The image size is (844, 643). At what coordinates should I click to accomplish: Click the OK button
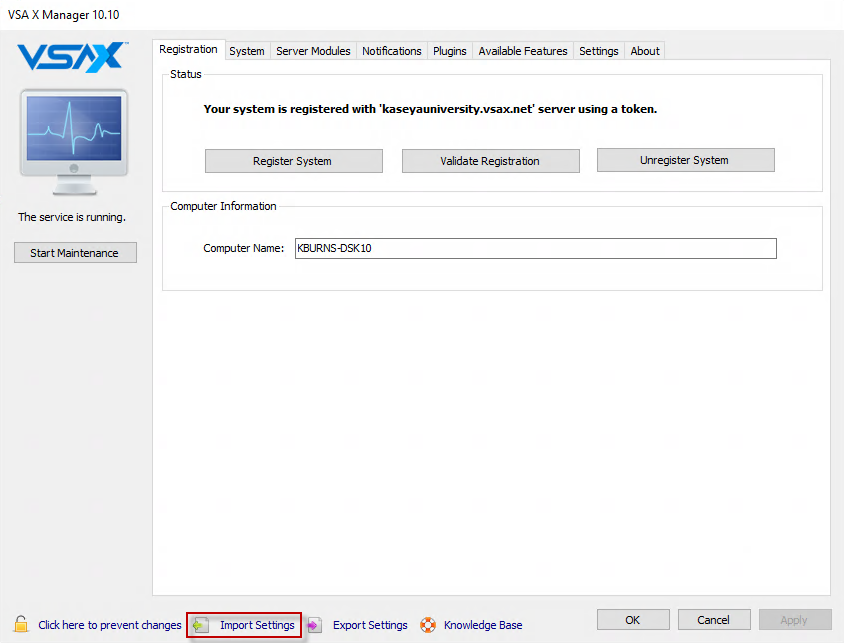click(633, 619)
